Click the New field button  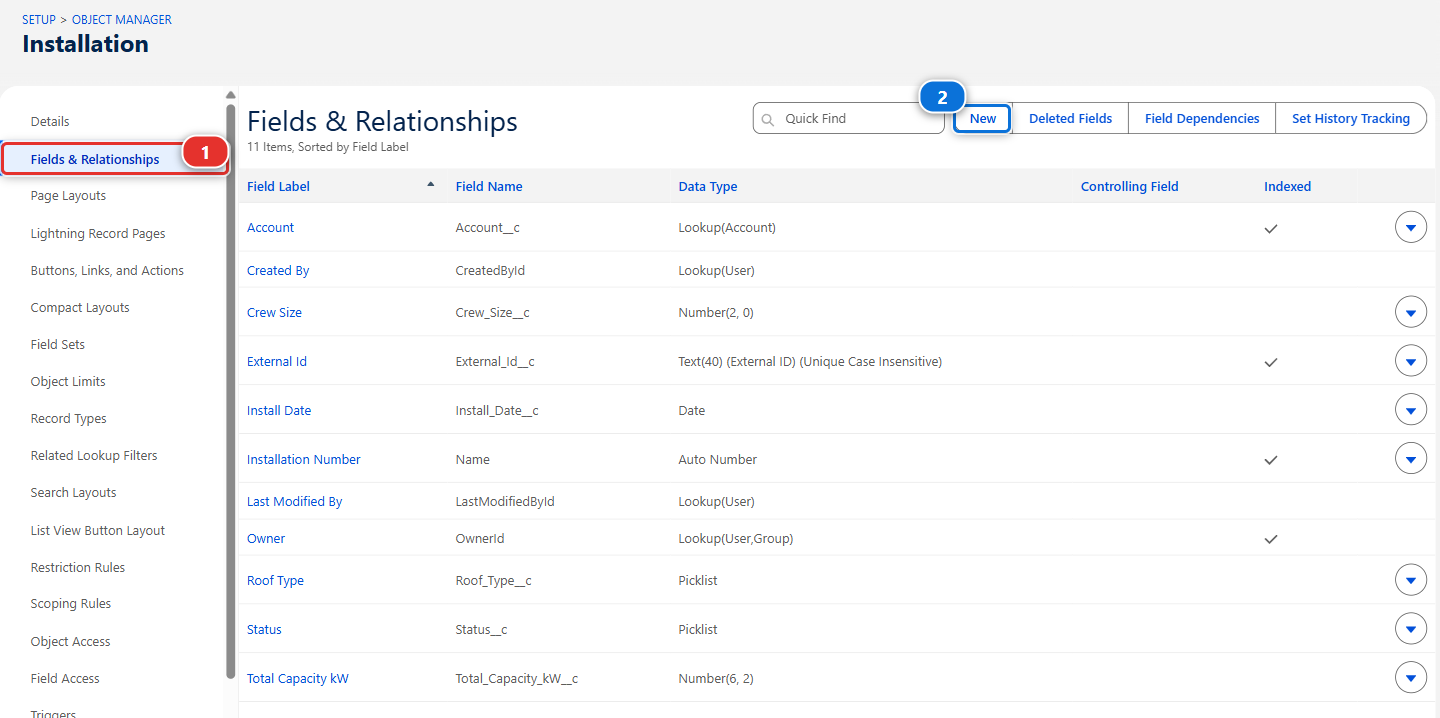click(x=983, y=118)
